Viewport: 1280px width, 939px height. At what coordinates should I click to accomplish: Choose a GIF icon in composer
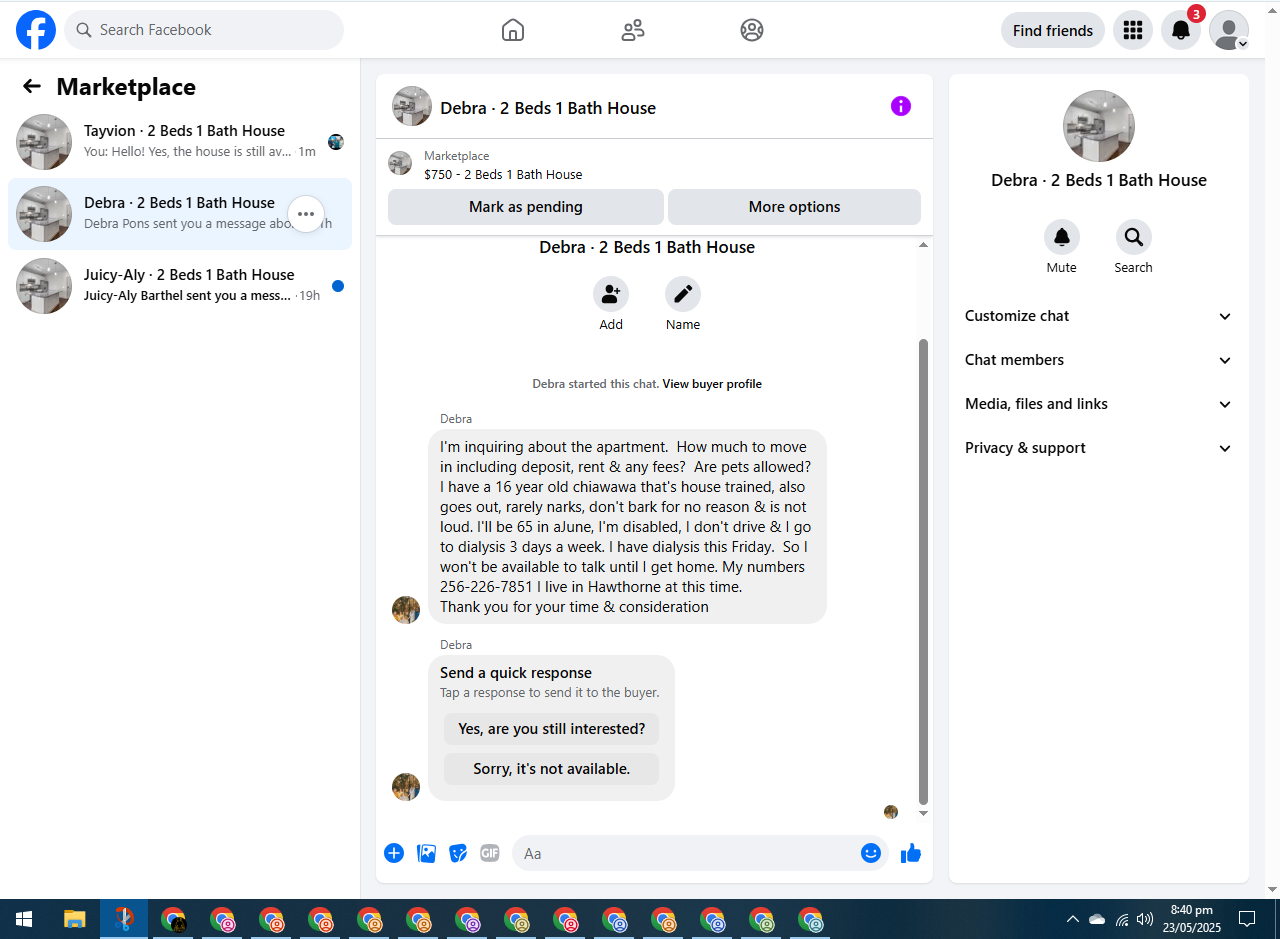click(x=489, y=853)
